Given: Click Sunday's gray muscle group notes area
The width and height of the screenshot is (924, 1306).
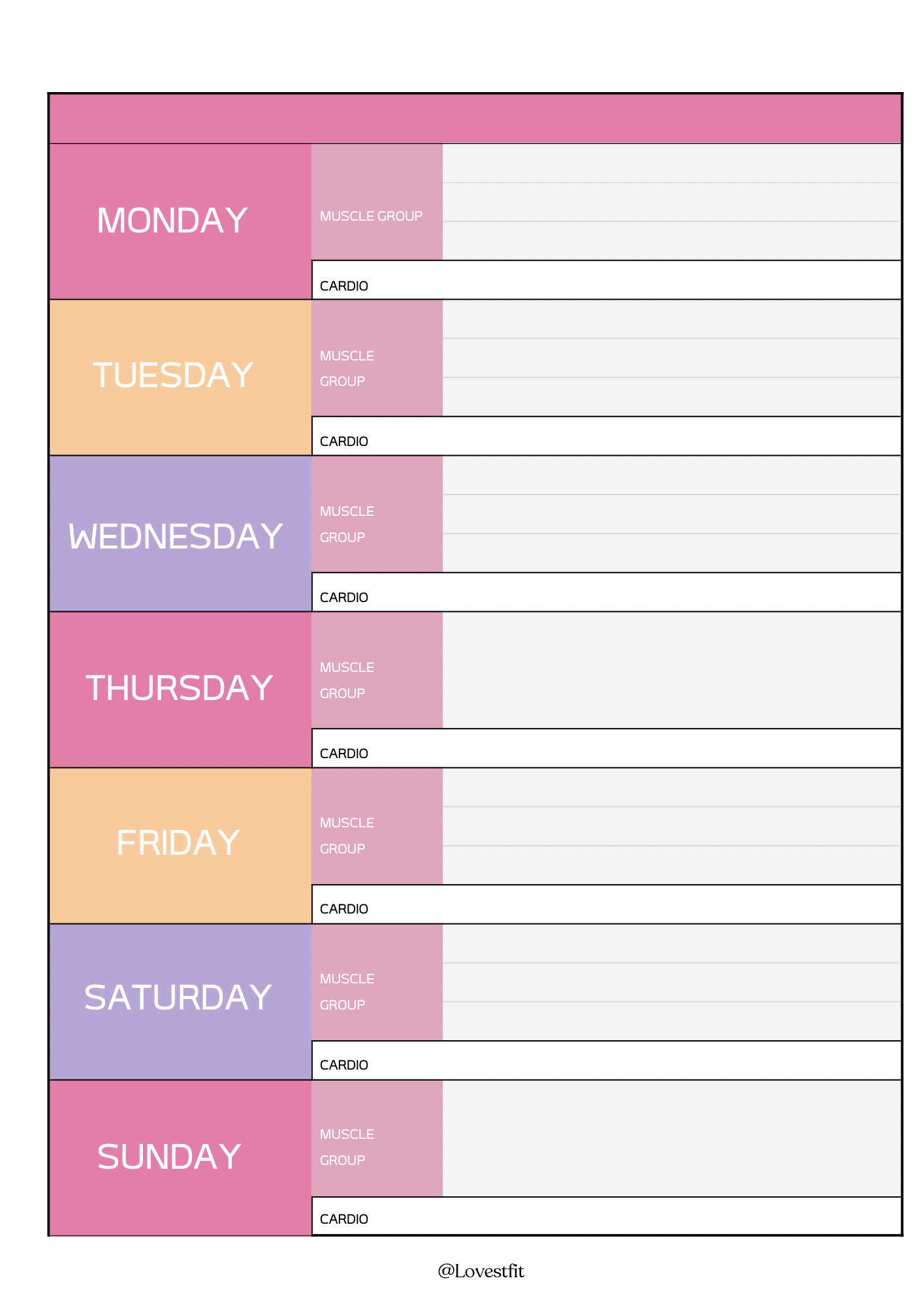Looking at the screenshot, I should tap(671, 1138).
